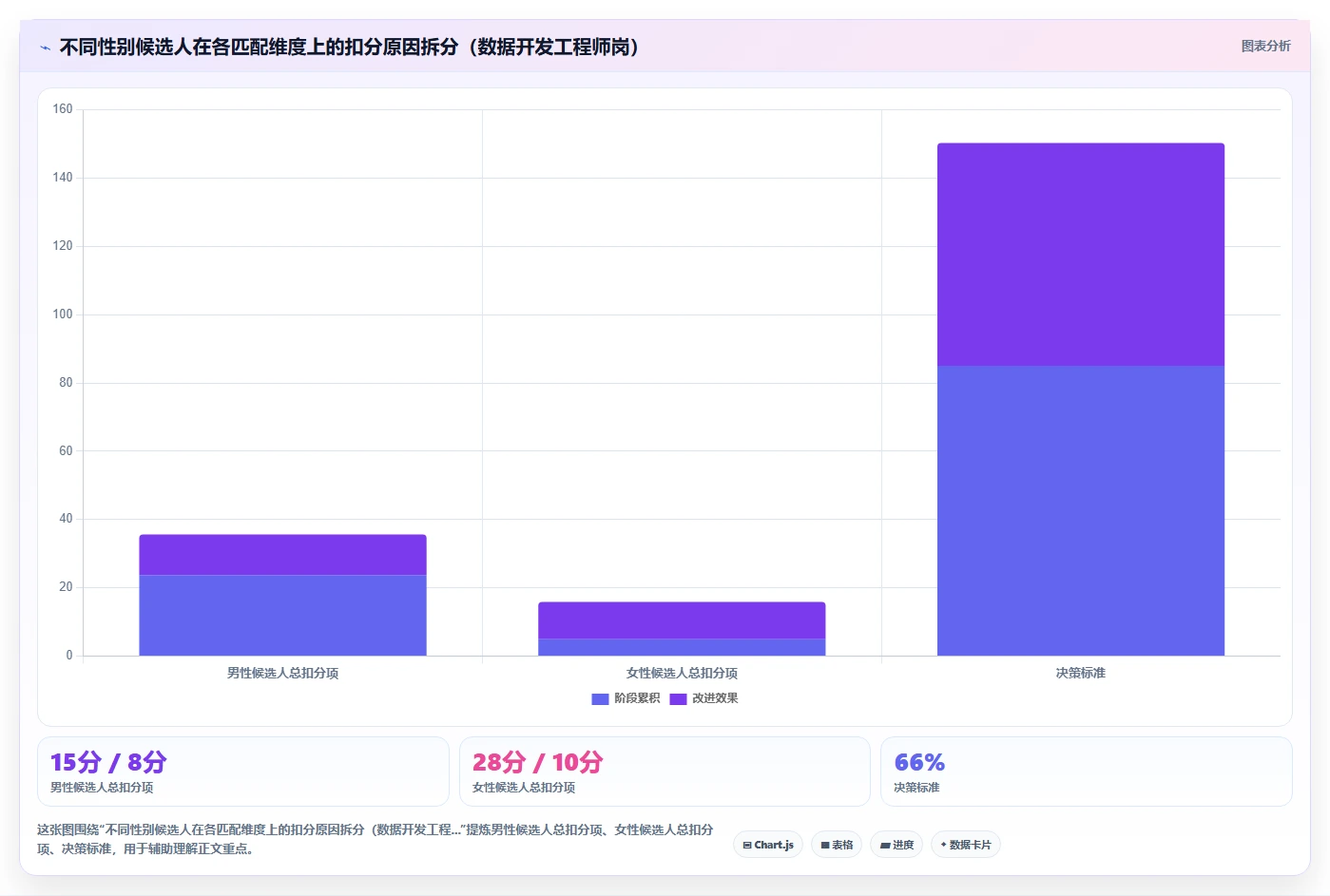Click the 进度 tag icon

(x=885, y=845)
